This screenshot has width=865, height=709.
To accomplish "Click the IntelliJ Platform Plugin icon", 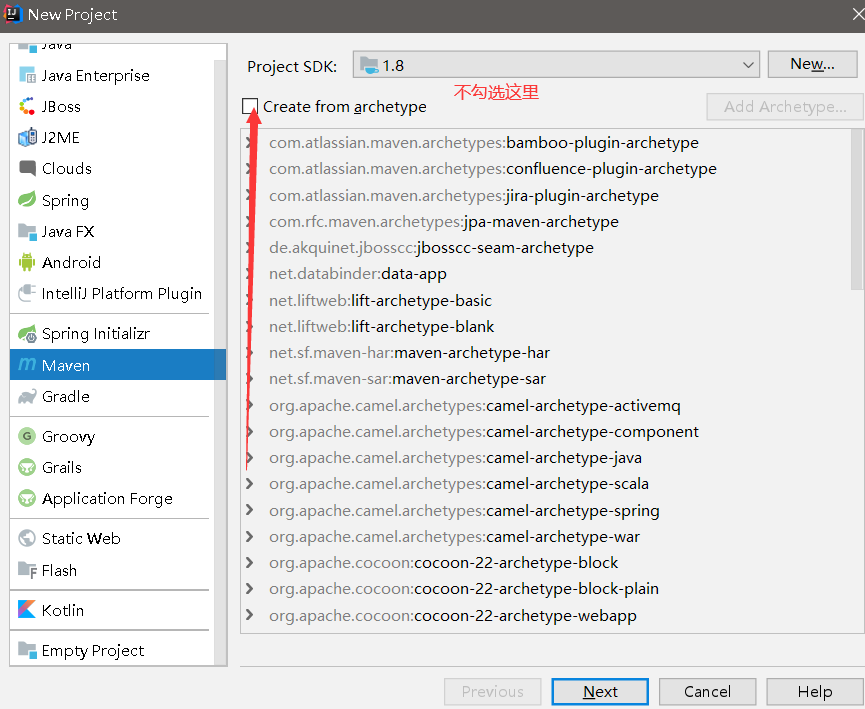I will tap(27, 293).
